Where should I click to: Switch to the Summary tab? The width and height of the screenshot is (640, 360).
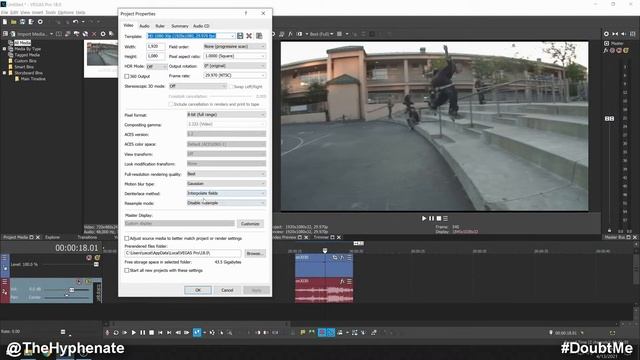180,26
